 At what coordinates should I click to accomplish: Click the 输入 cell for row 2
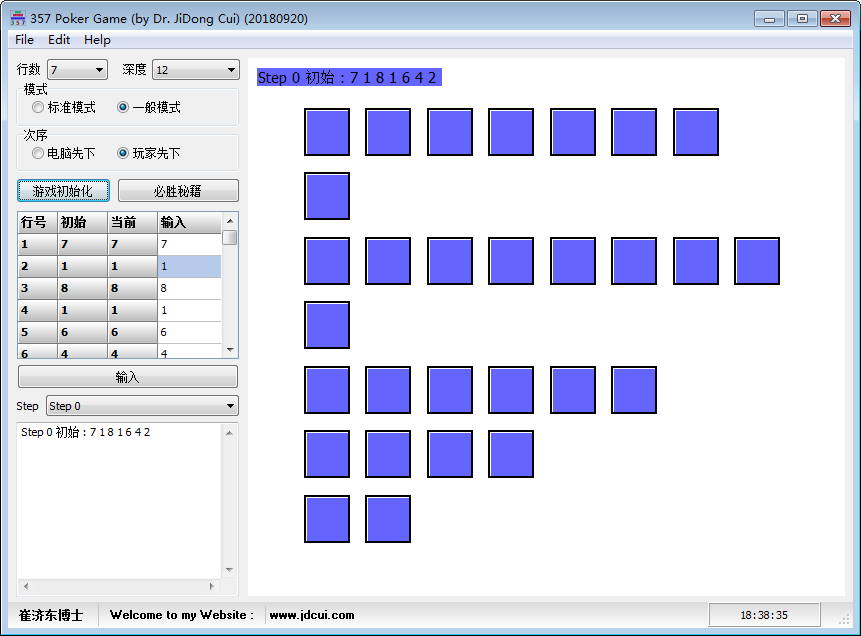[x=189, y=266]
